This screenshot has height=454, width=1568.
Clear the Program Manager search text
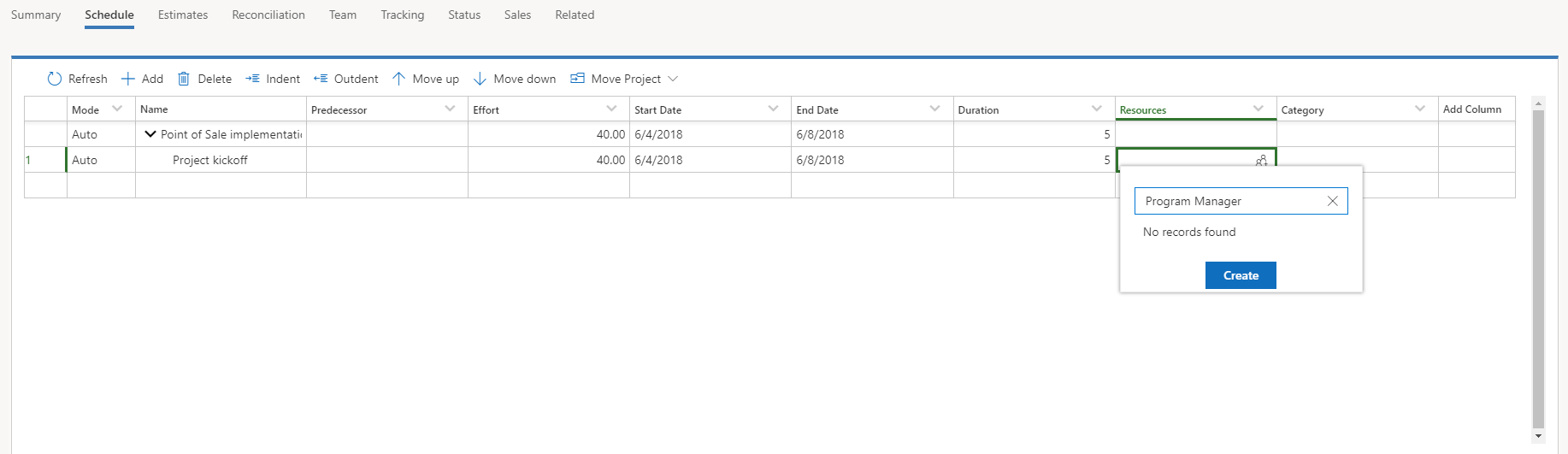[x=1332, y=201]
